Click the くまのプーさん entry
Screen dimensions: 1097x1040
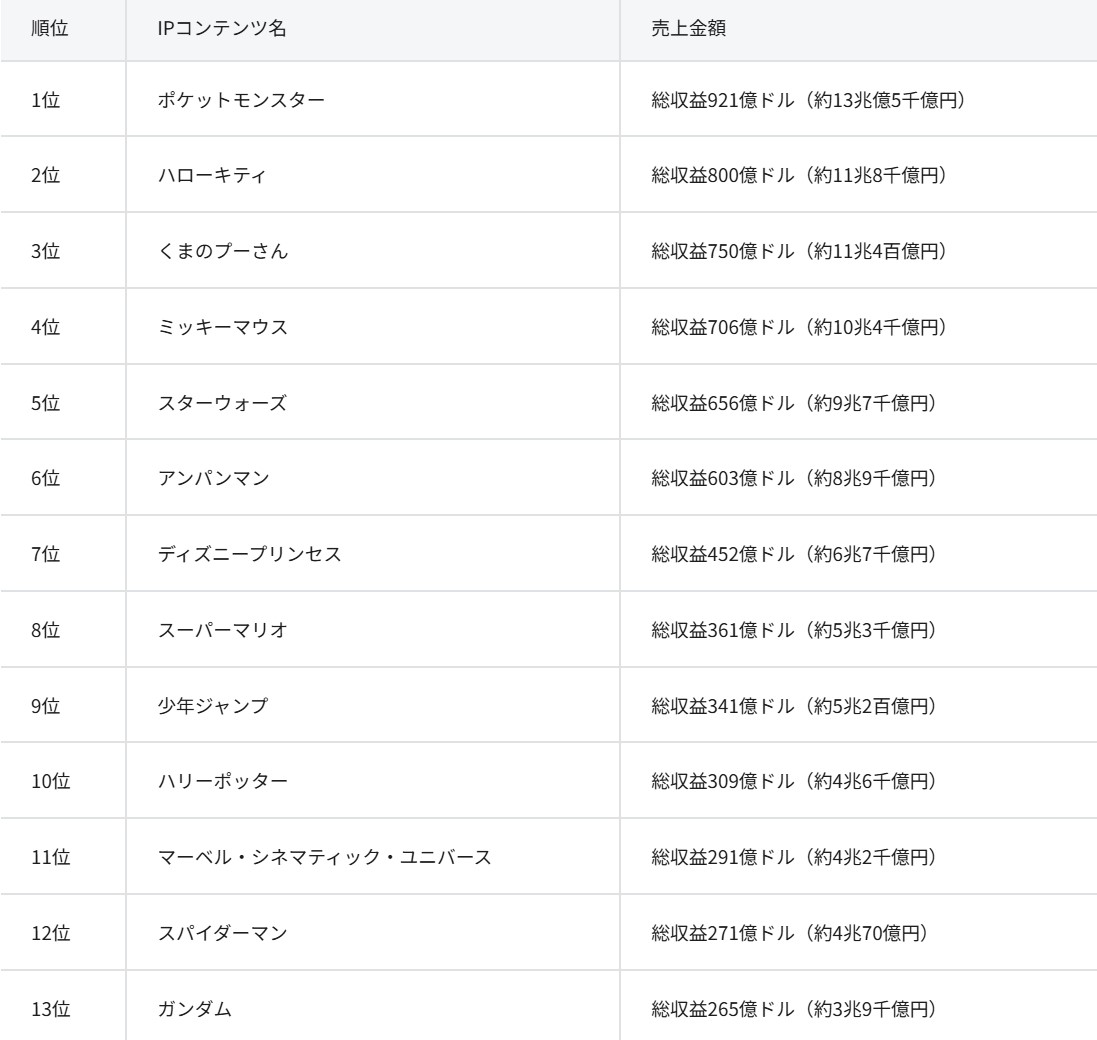click(223, 252)
